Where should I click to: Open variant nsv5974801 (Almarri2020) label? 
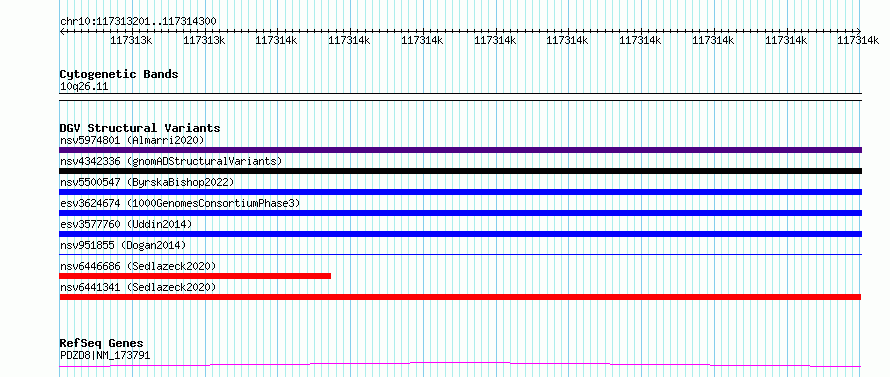(132, 140)
